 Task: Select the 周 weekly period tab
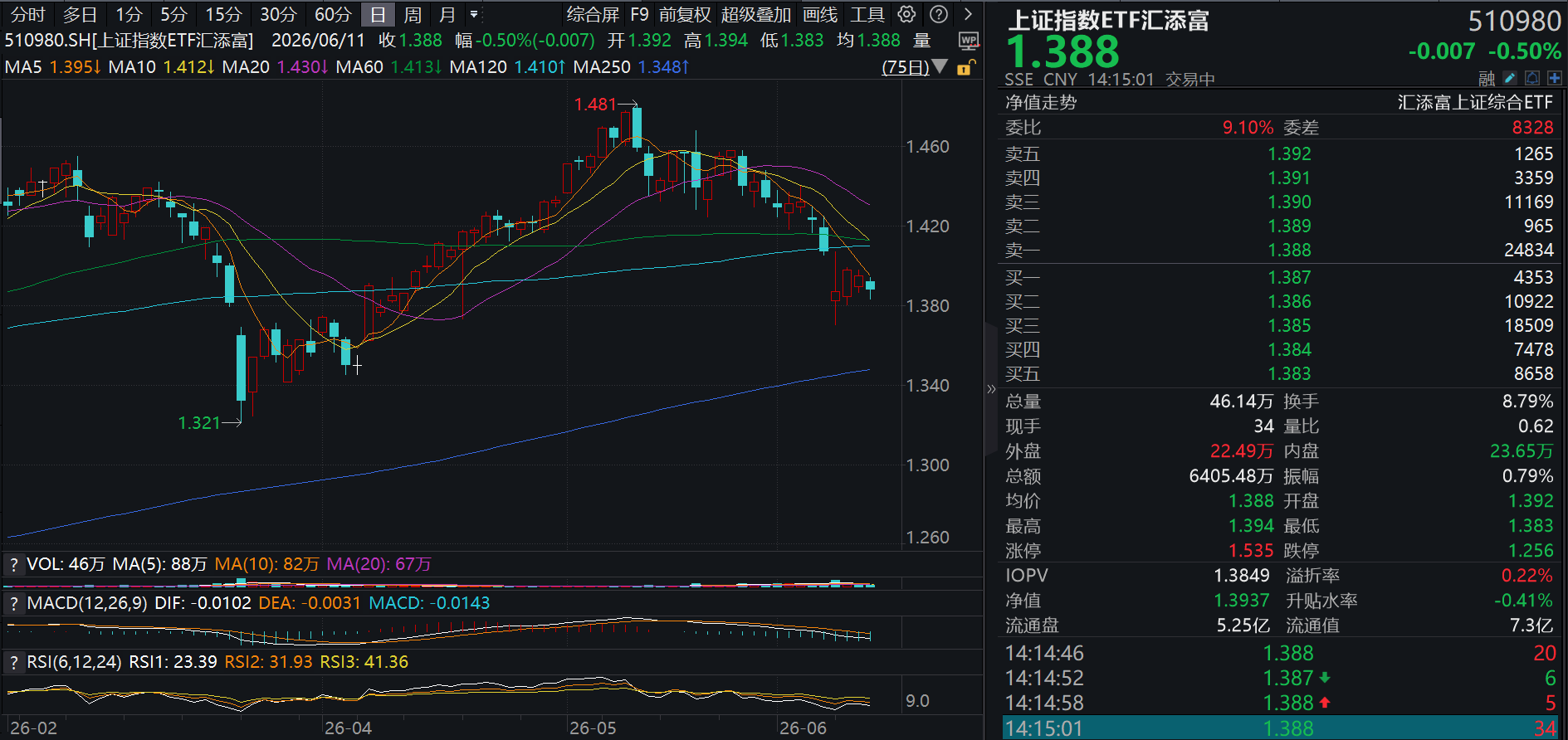coord(413,14)
